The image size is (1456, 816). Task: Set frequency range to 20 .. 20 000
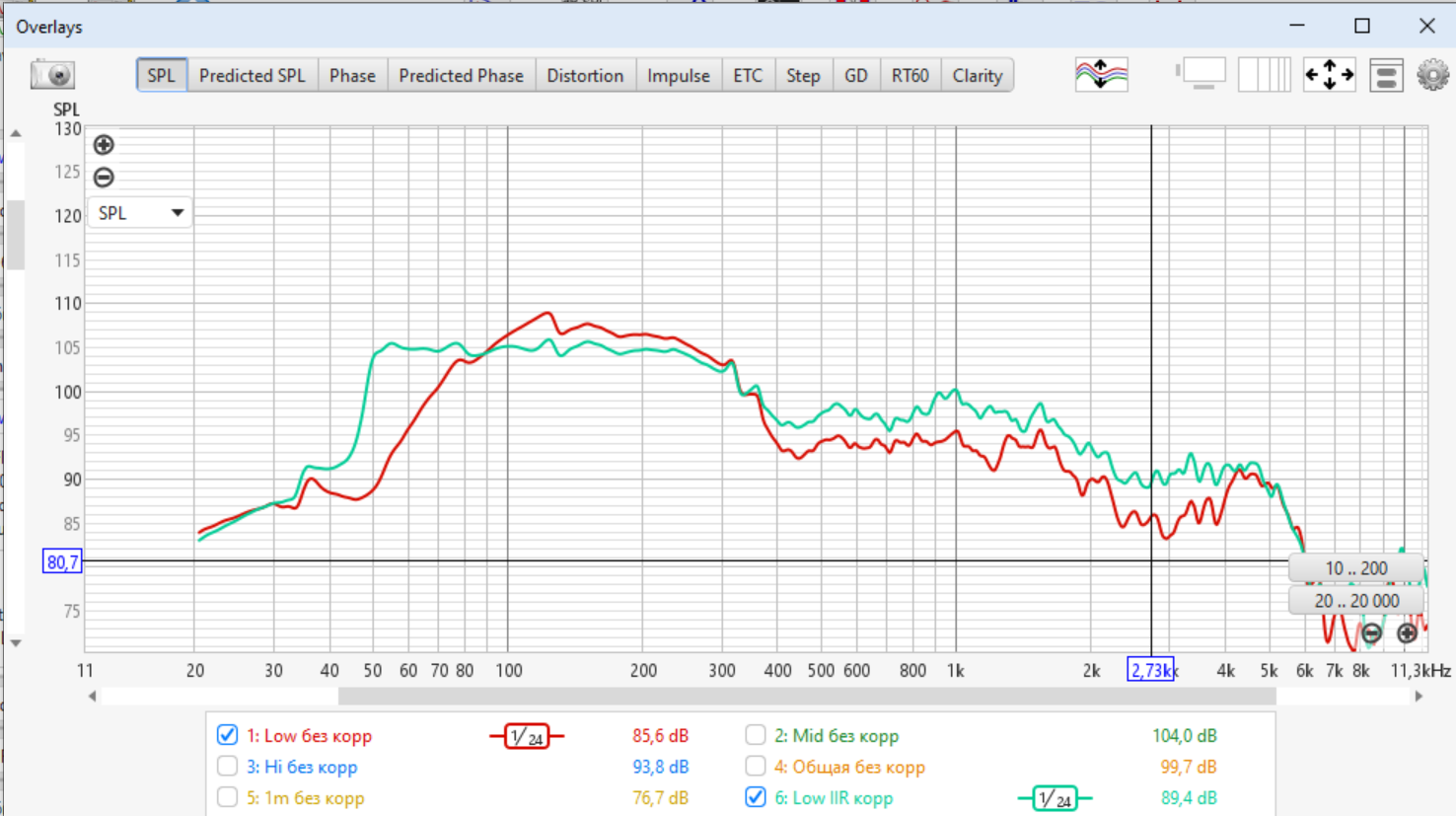pyautogui.click(x=1355, y=601)
